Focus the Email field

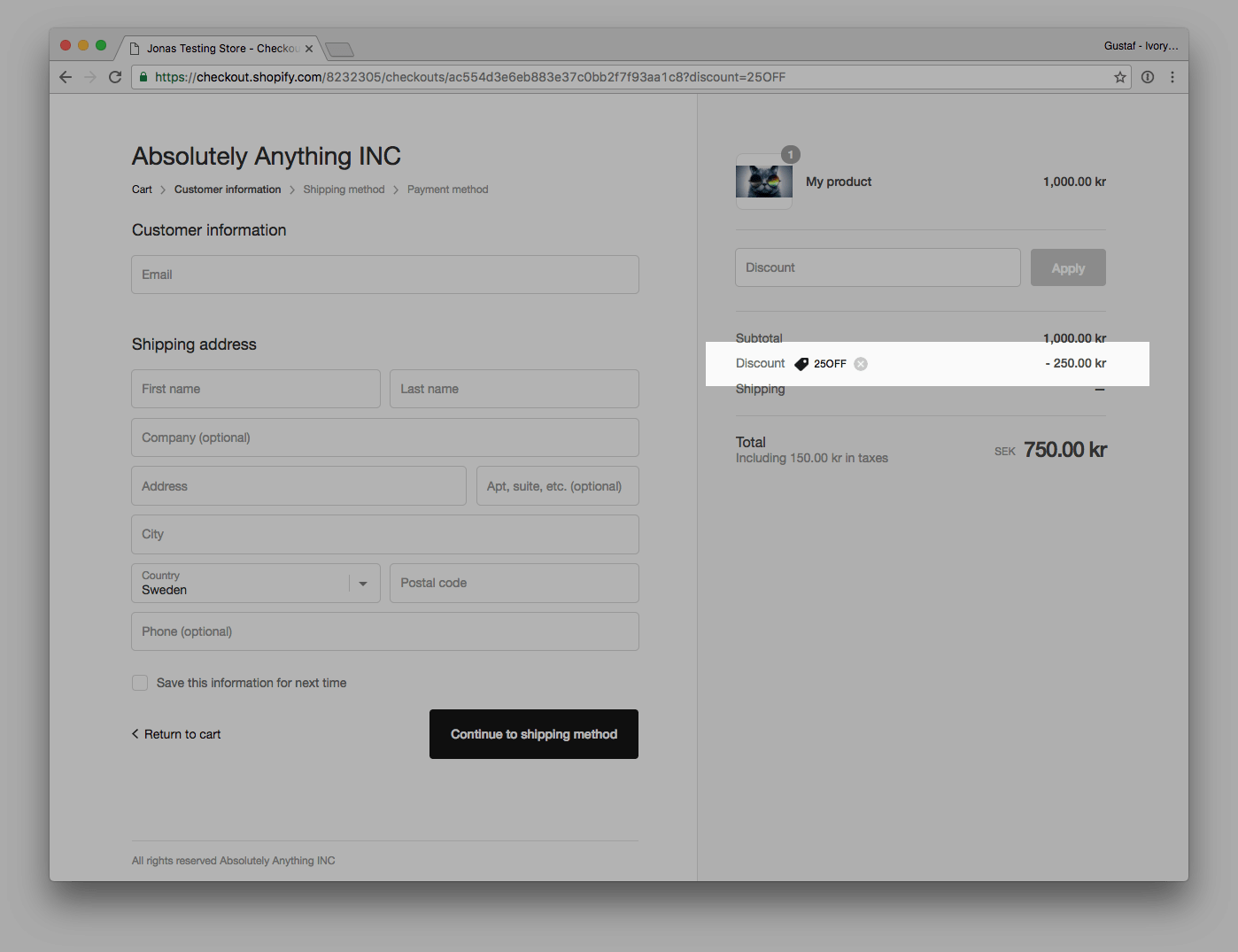[x=385, y=275]
